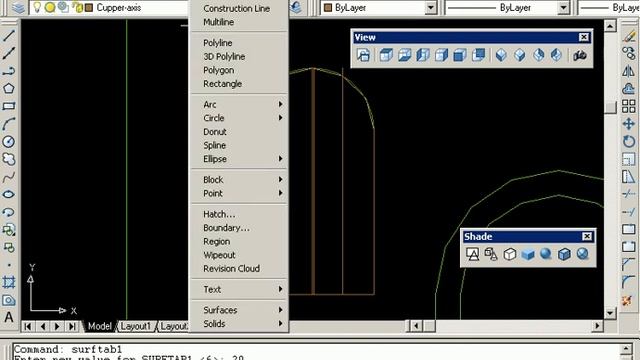Close the View floating toolbar
The image size is (640, 360).
click(584, 37)
